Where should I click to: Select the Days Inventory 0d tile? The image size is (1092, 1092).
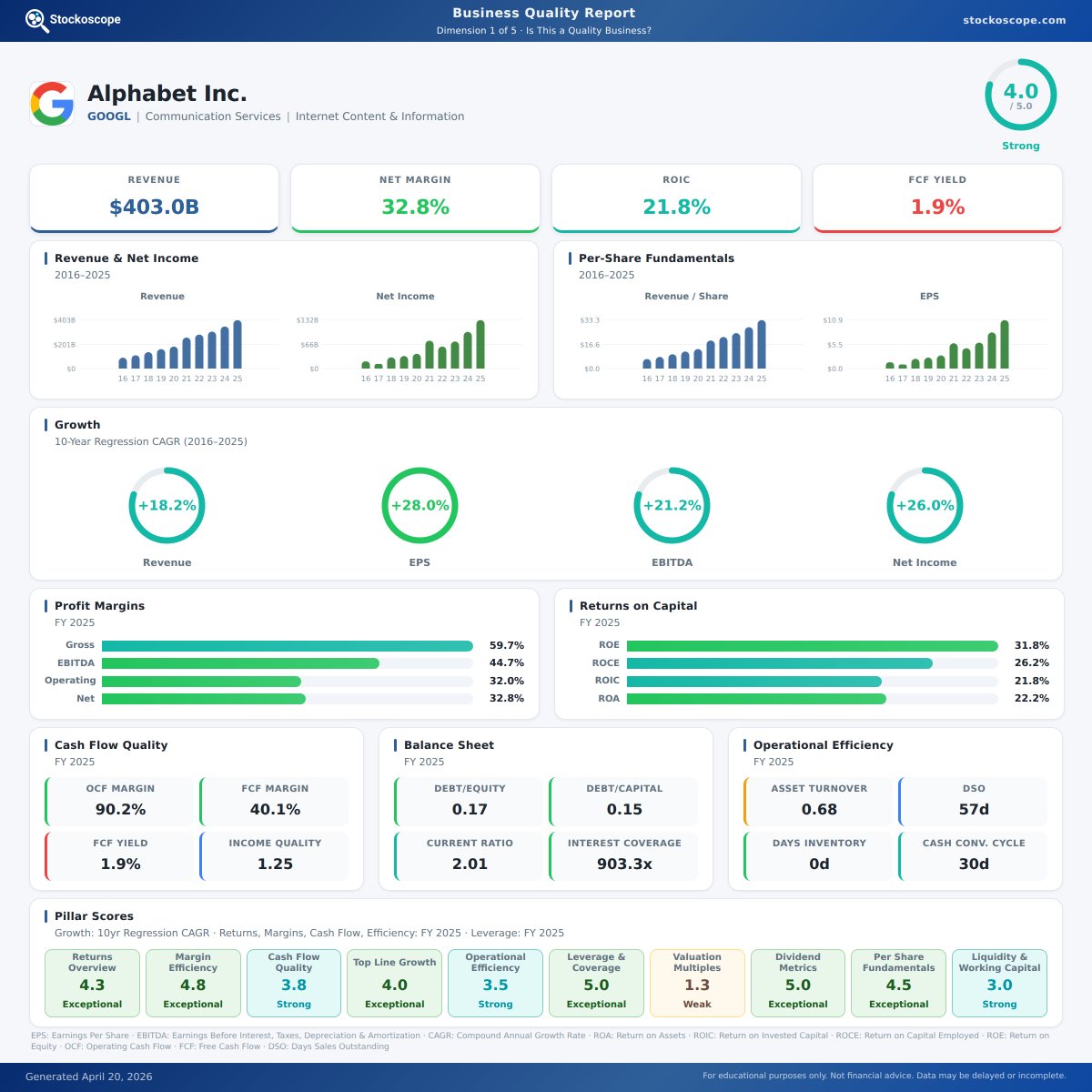click(x=818, y=855)
